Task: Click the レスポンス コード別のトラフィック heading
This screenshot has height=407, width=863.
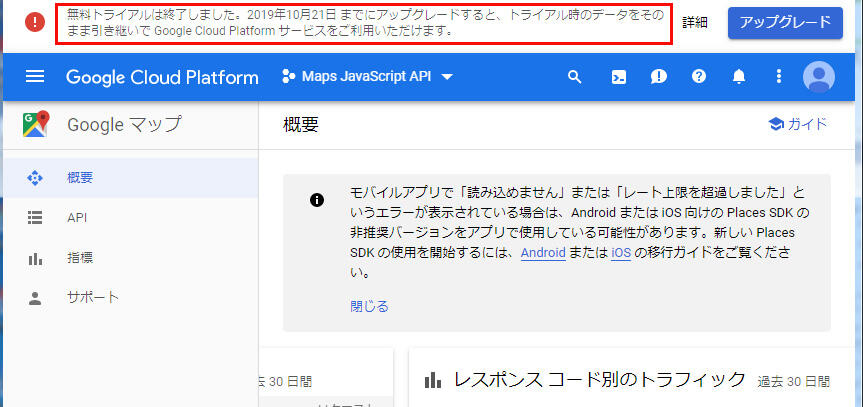Action: [x=600, y=379]
